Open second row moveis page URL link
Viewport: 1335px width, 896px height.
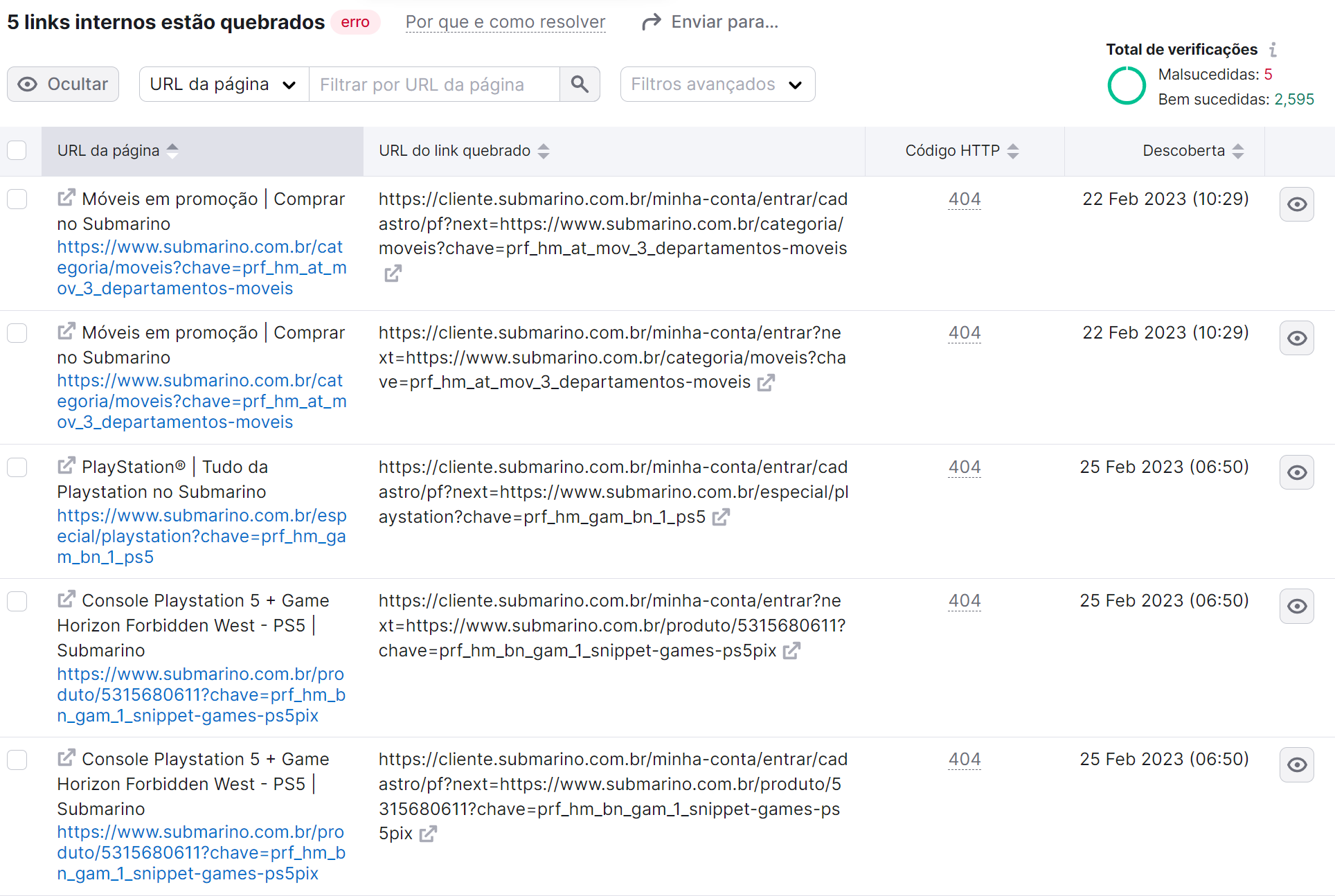[201, 401]
